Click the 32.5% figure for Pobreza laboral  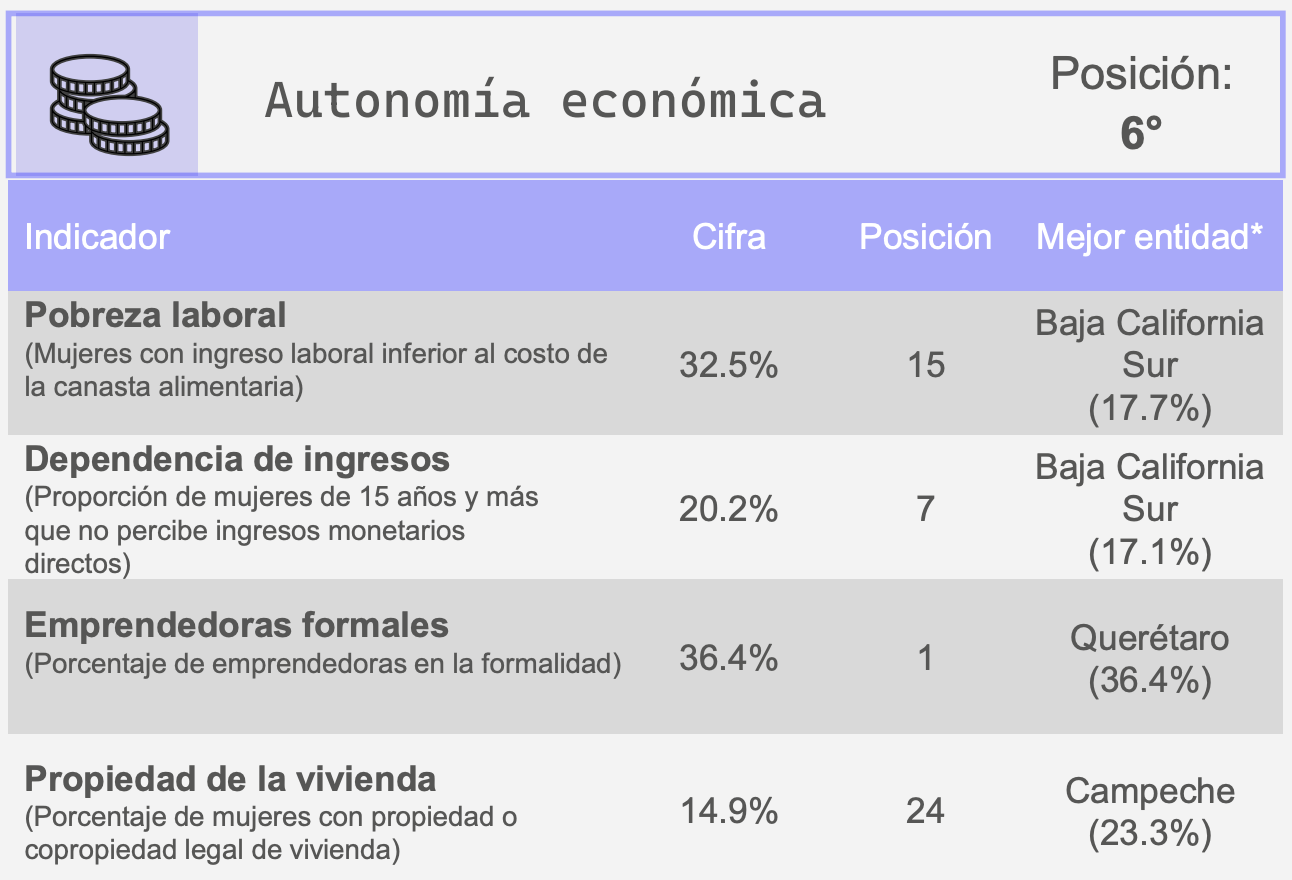click(729, 365)
